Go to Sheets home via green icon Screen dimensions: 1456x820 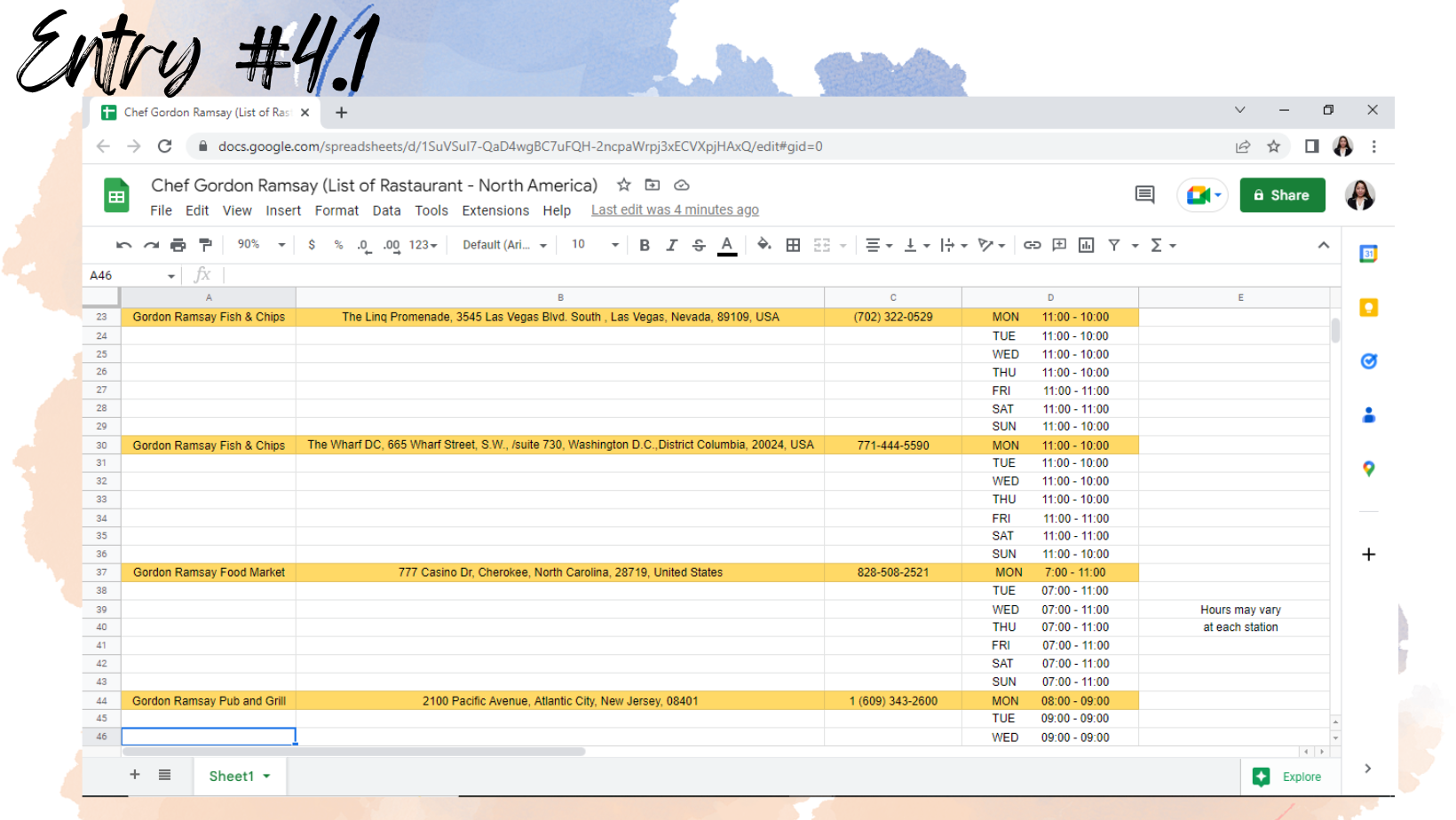point(116,196)
